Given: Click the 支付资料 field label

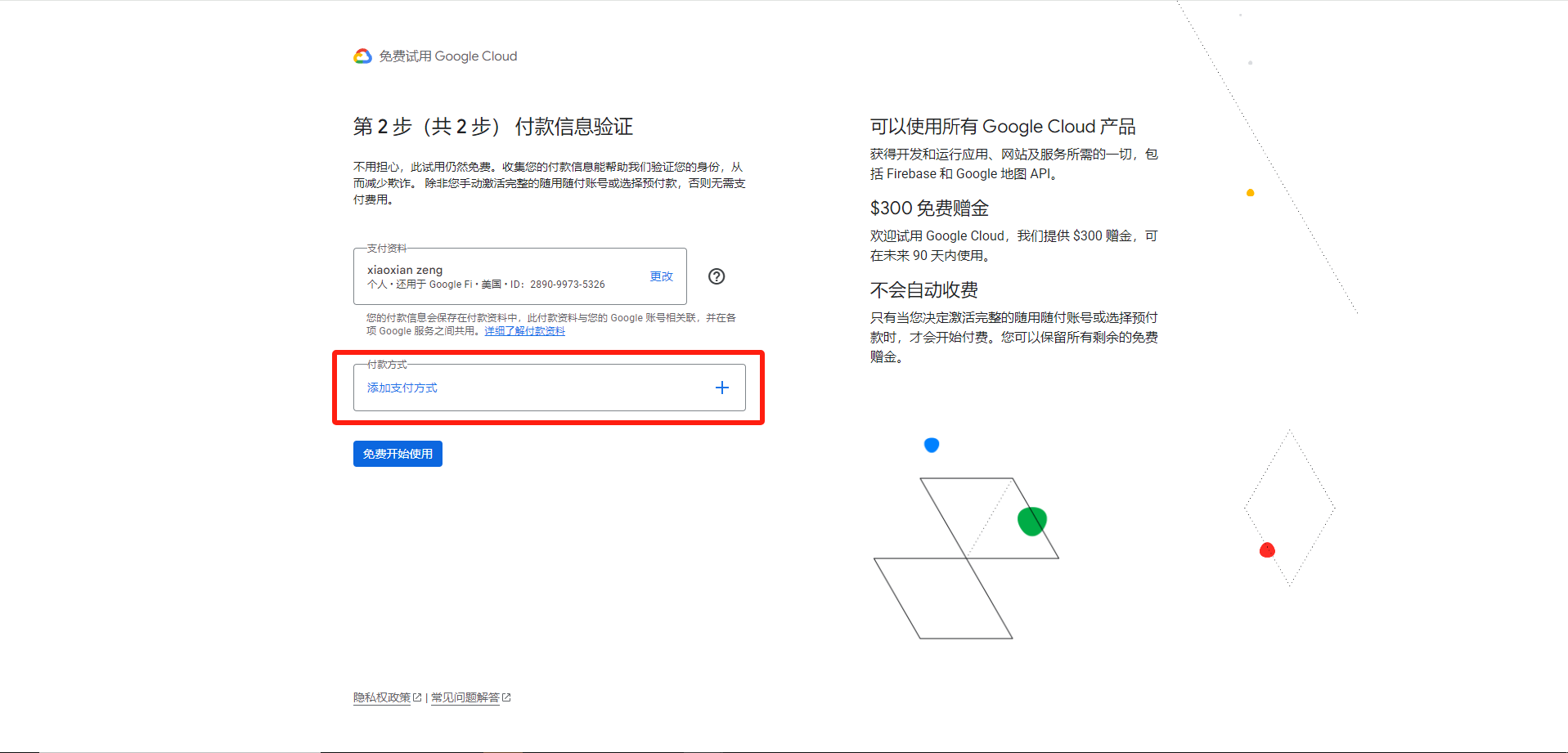Looking at the screenshot, I should click(x=387, y=249).
